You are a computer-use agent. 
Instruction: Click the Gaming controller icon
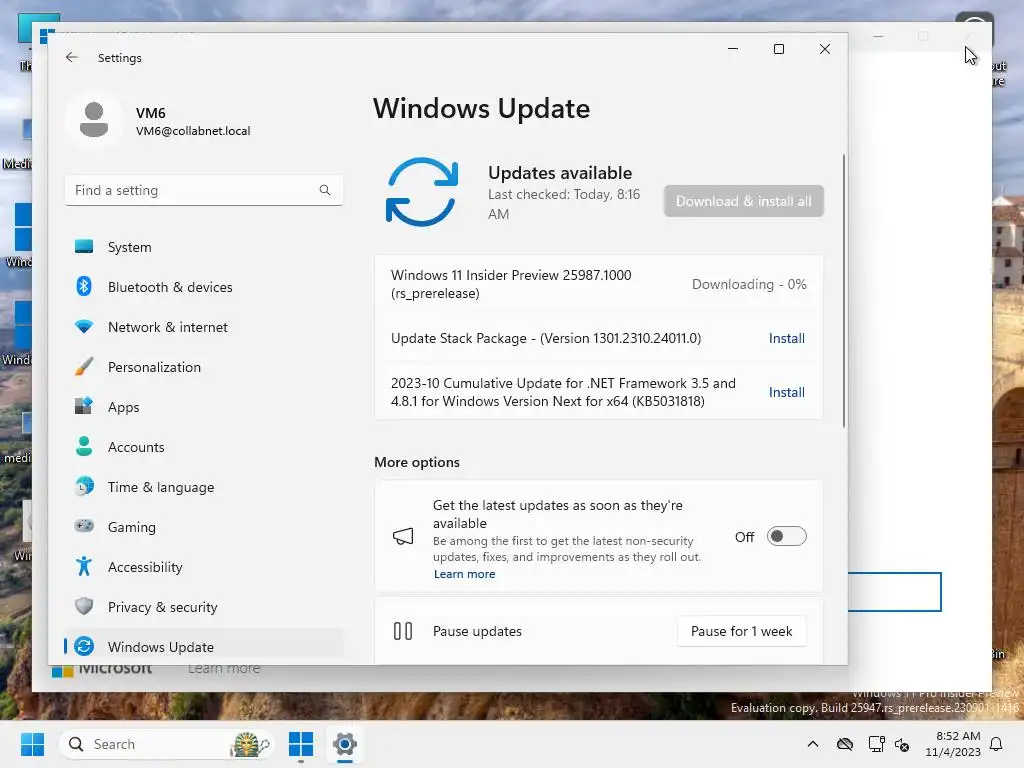[84, 526]
